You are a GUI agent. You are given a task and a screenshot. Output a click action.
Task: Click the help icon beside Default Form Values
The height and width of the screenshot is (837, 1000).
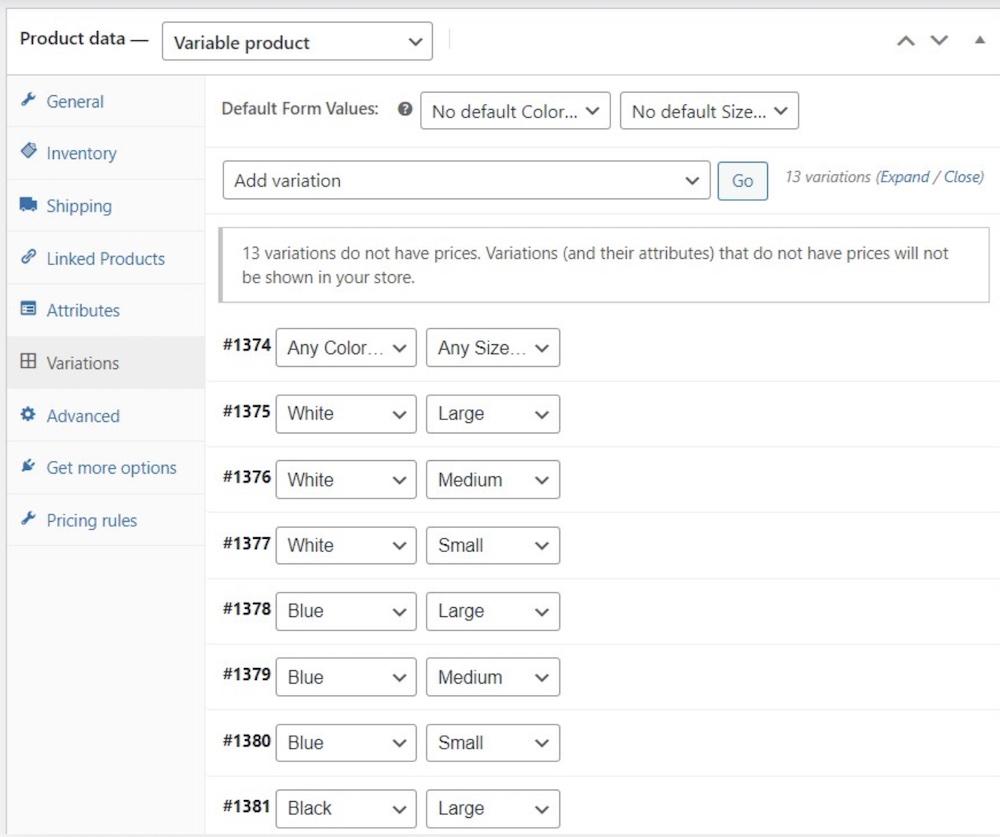(404, 109)
